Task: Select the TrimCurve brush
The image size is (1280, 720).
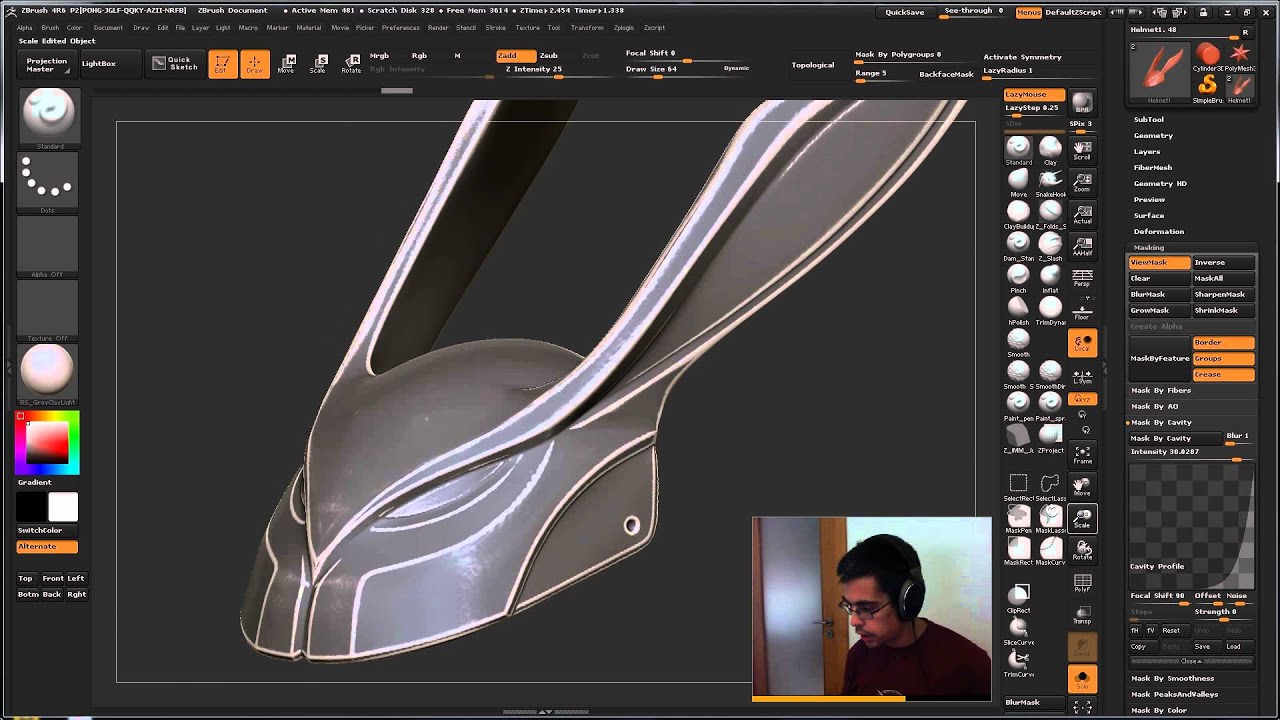Action: tap(1018, 662)
